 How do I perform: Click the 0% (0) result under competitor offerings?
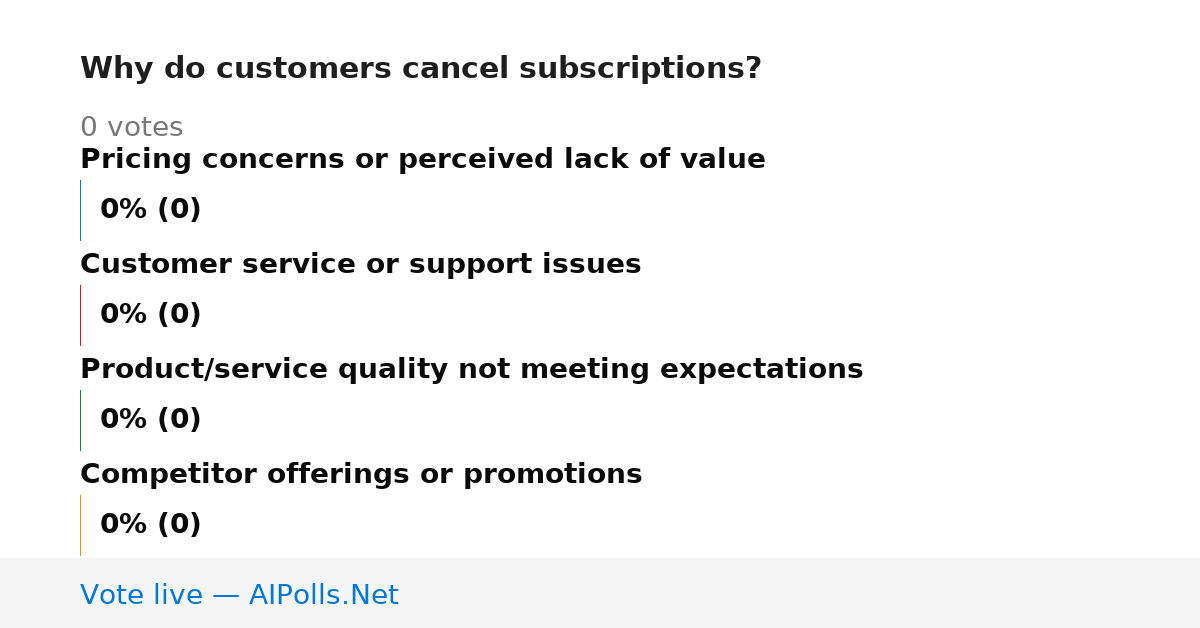point(151,525)
